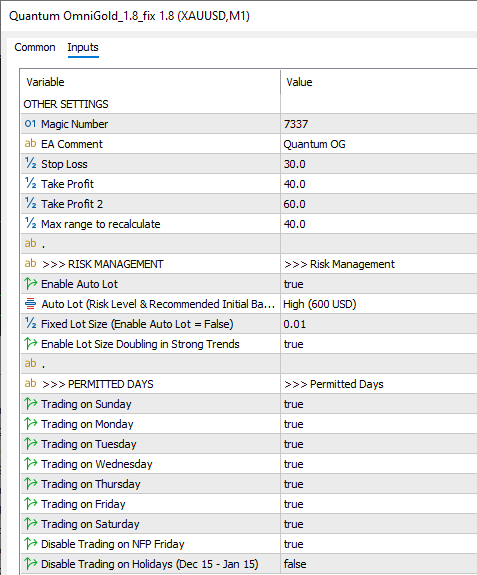Select the Take Profit value 40.0
This screenshot has height=575, width=477.
click(x=294, y=184)
